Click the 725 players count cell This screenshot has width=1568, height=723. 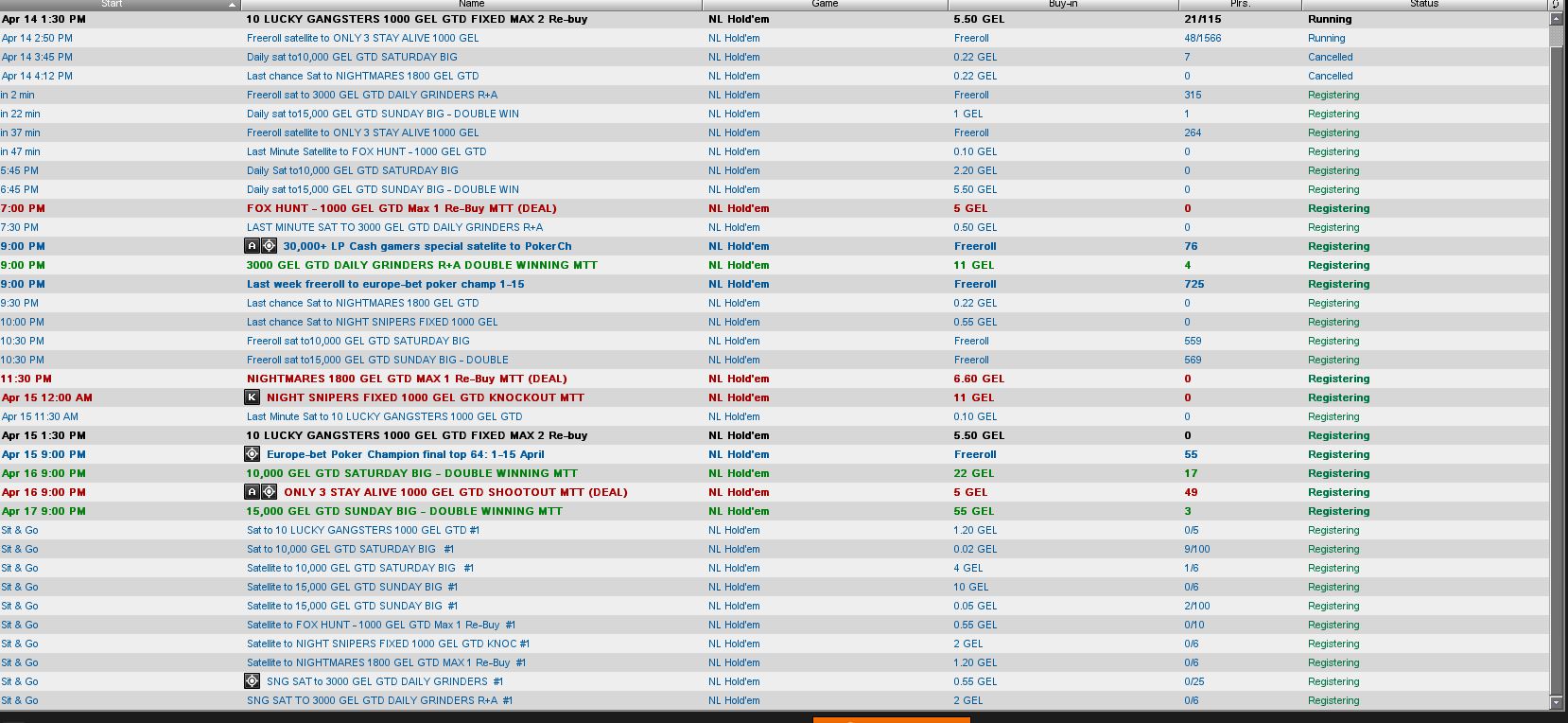(1193, 284)
